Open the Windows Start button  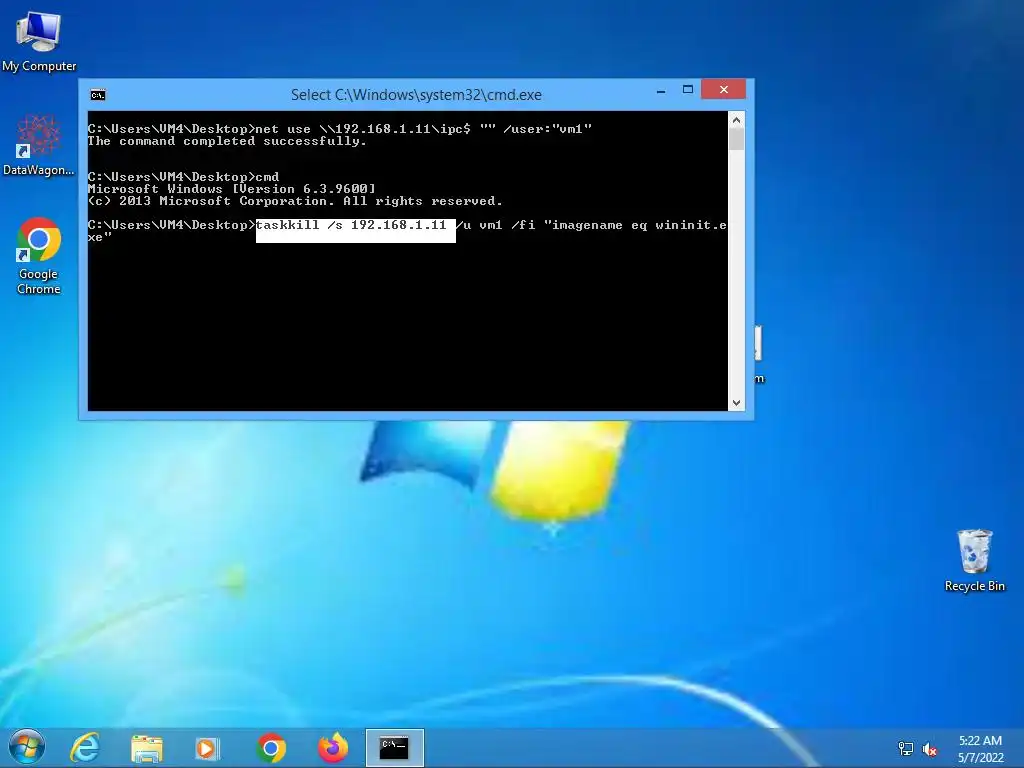point(27,748)
